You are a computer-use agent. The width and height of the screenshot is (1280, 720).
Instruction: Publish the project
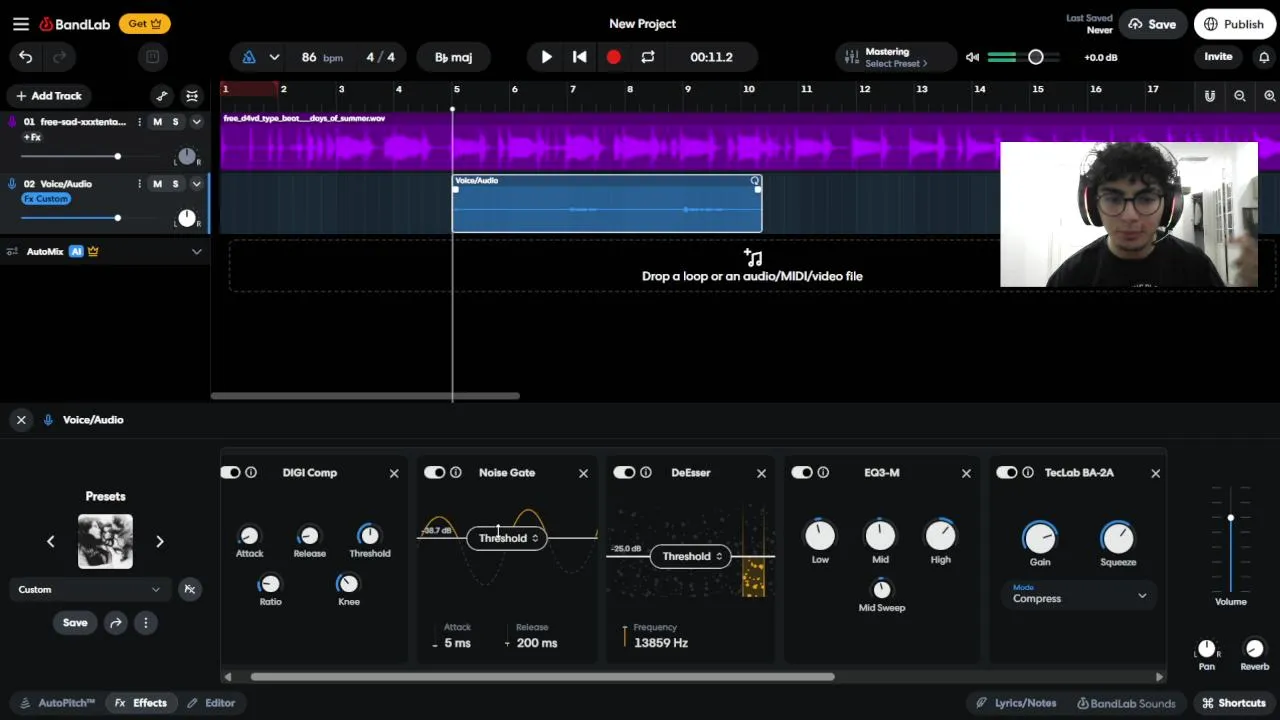pyautogui.click(x=1234, y=24)
